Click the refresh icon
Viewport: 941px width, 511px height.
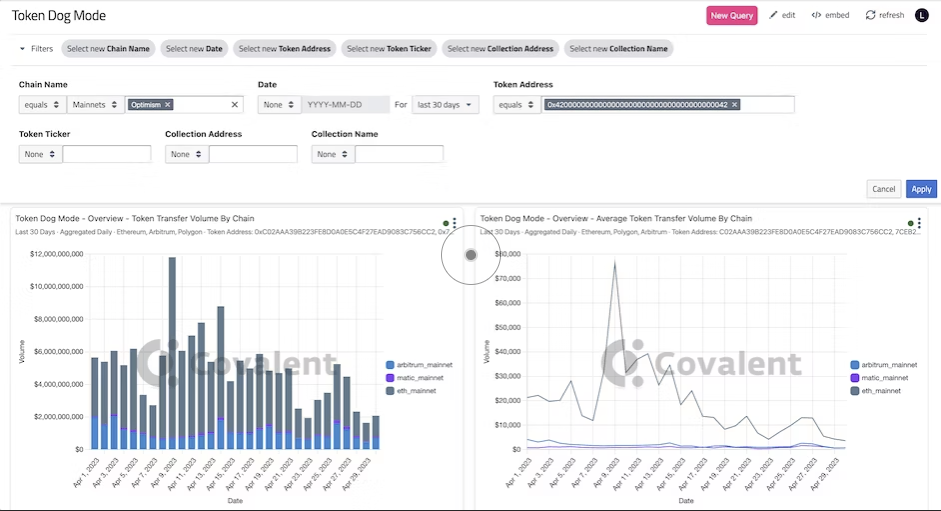[x=870, y=15]
